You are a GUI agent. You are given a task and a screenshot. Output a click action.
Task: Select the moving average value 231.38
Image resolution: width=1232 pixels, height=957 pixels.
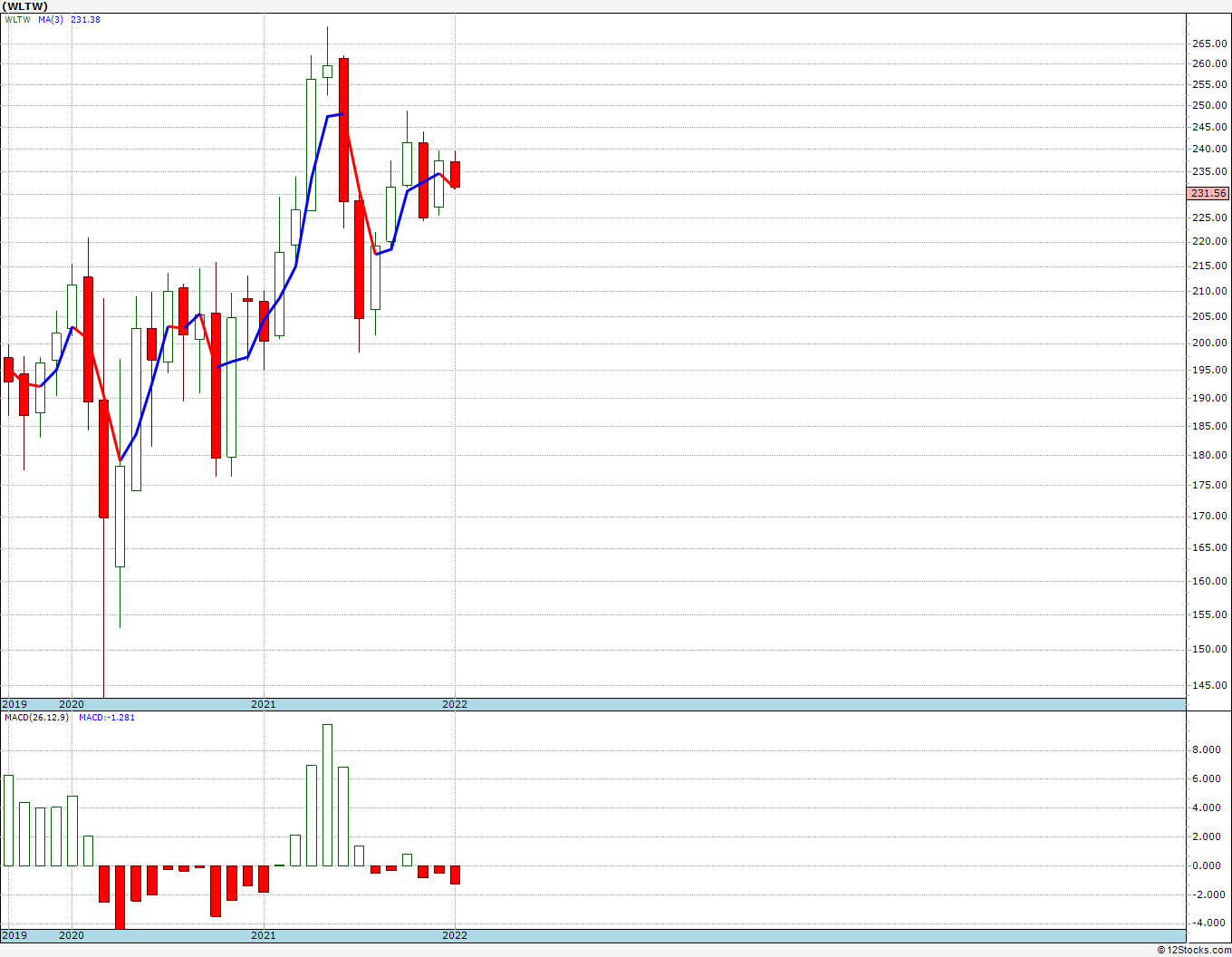pyautogui.click(x=86, y=20)
